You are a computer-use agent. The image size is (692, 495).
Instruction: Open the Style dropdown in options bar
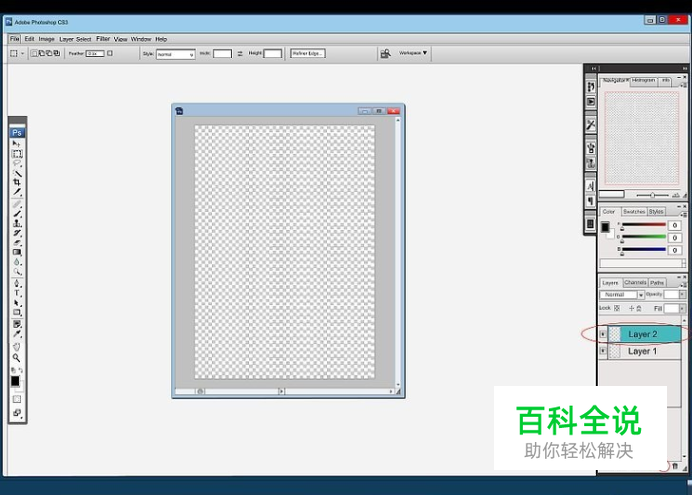(176, 54)
